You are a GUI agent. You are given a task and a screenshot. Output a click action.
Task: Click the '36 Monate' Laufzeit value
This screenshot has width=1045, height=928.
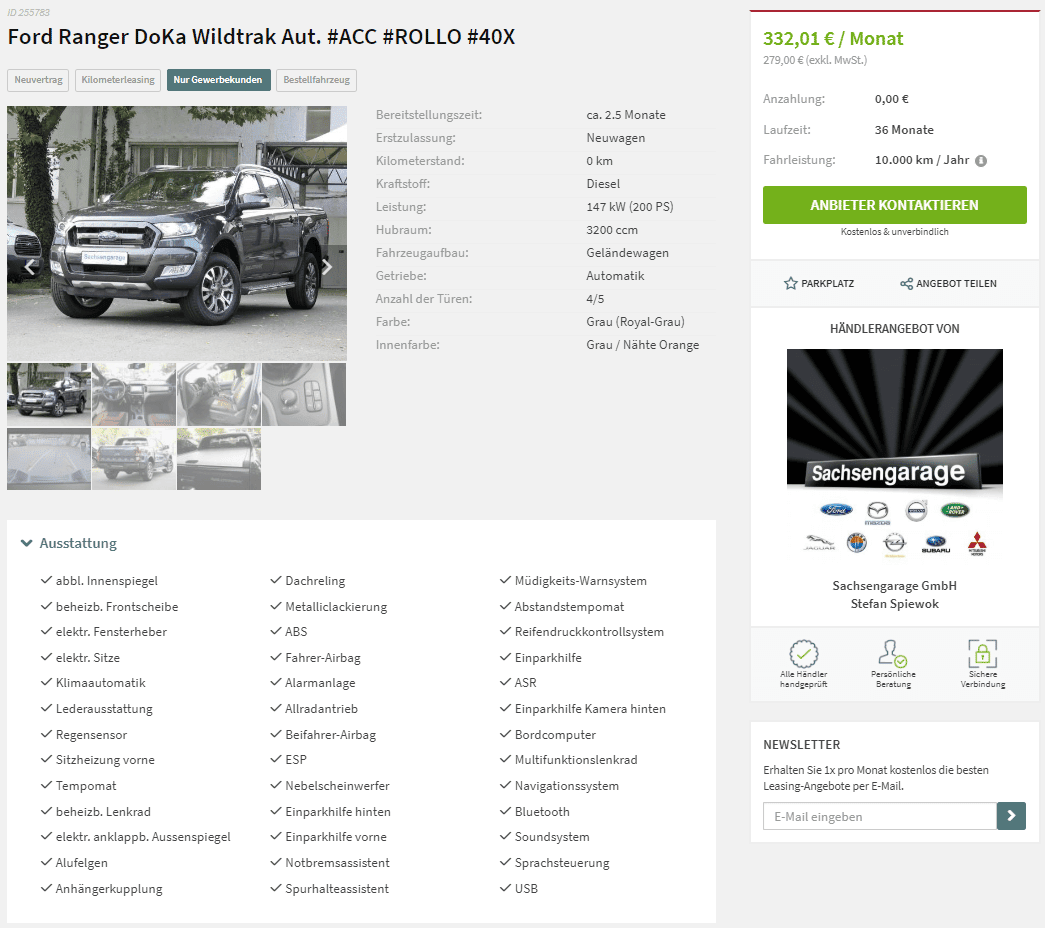[x=904, y=130]
